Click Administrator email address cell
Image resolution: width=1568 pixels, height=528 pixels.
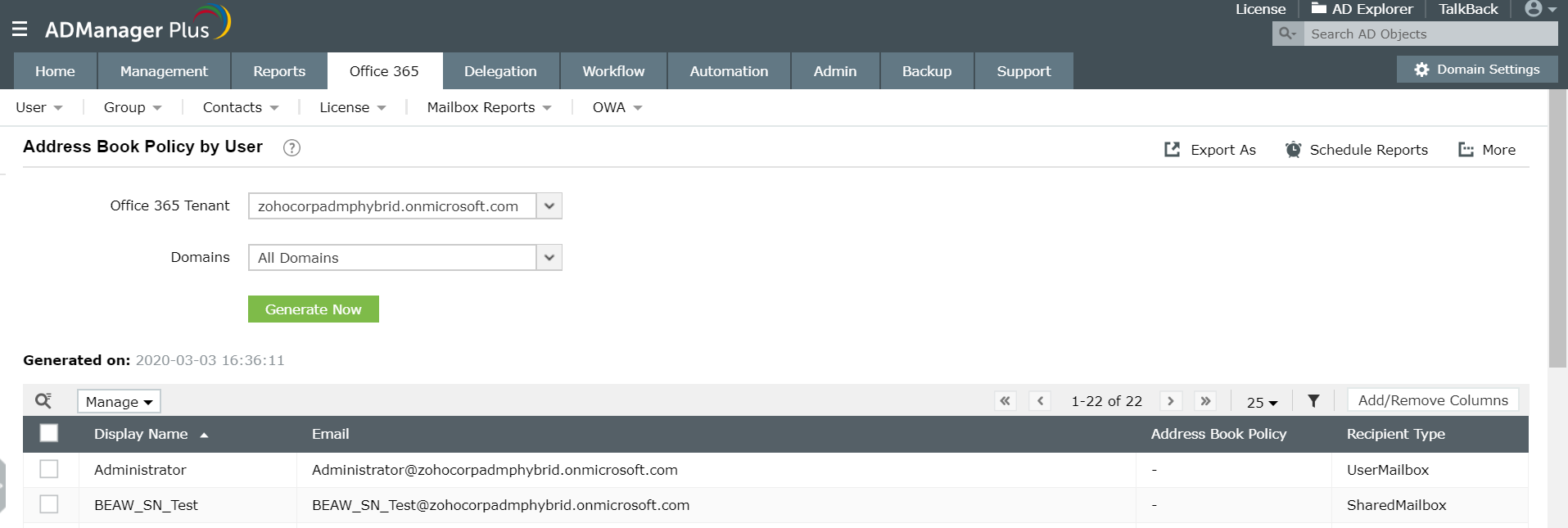[495, 470]
